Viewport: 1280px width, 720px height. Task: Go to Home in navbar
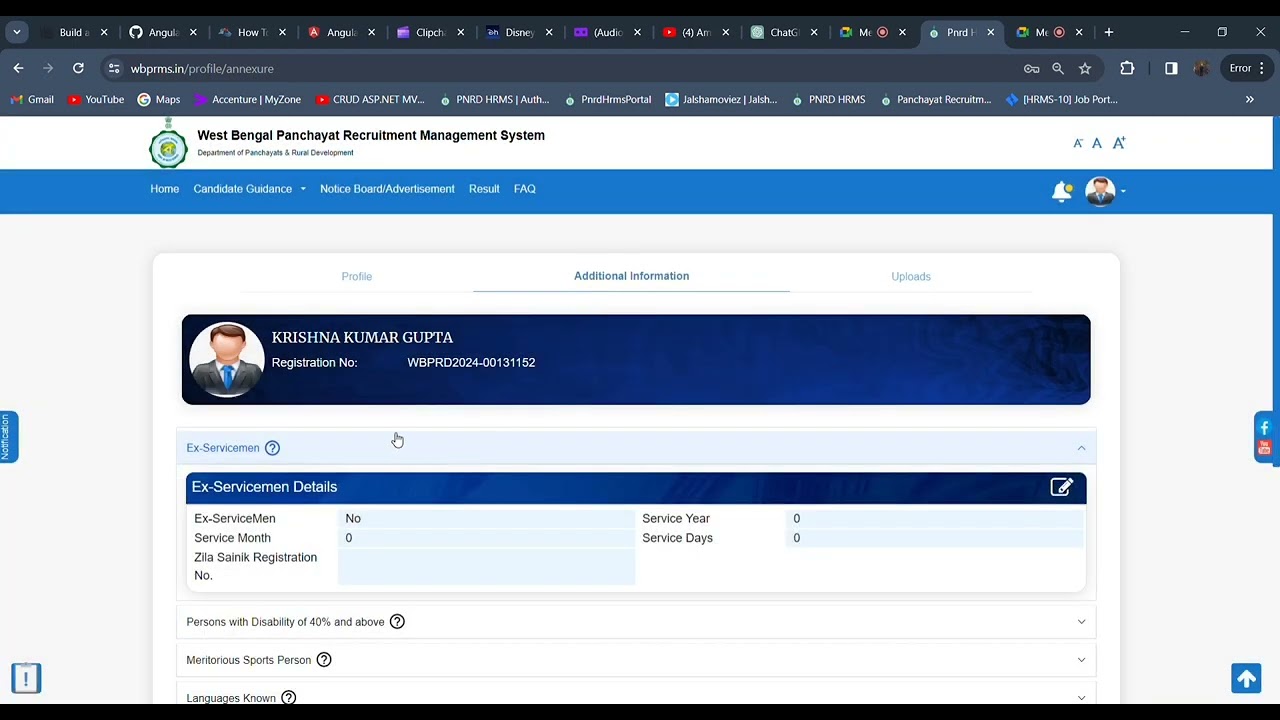(x=165, y=189)
